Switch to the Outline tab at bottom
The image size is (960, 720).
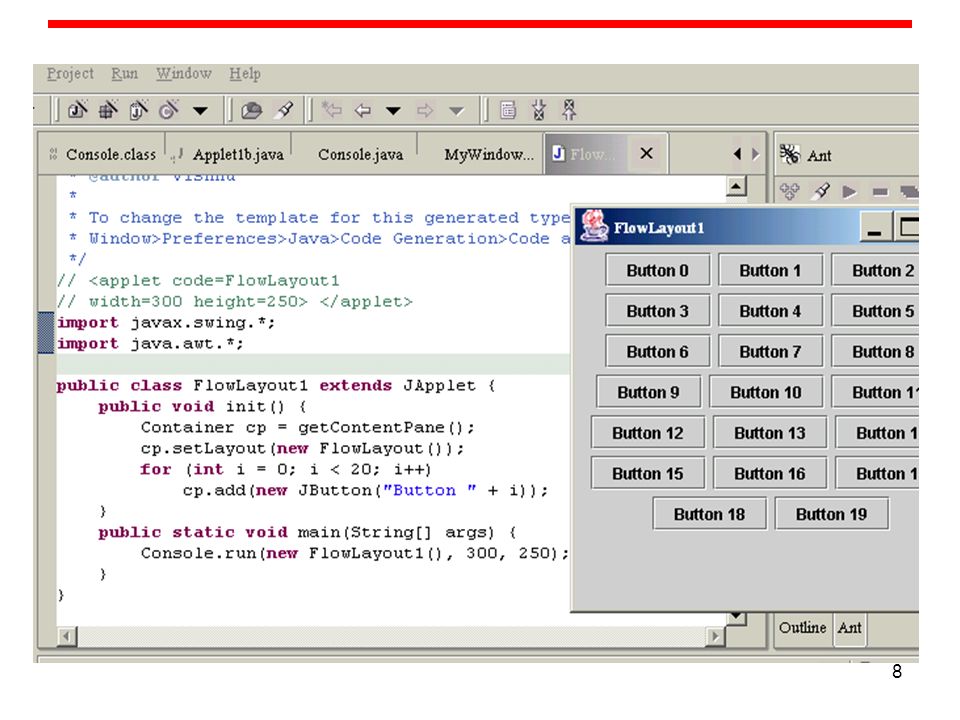803,628
